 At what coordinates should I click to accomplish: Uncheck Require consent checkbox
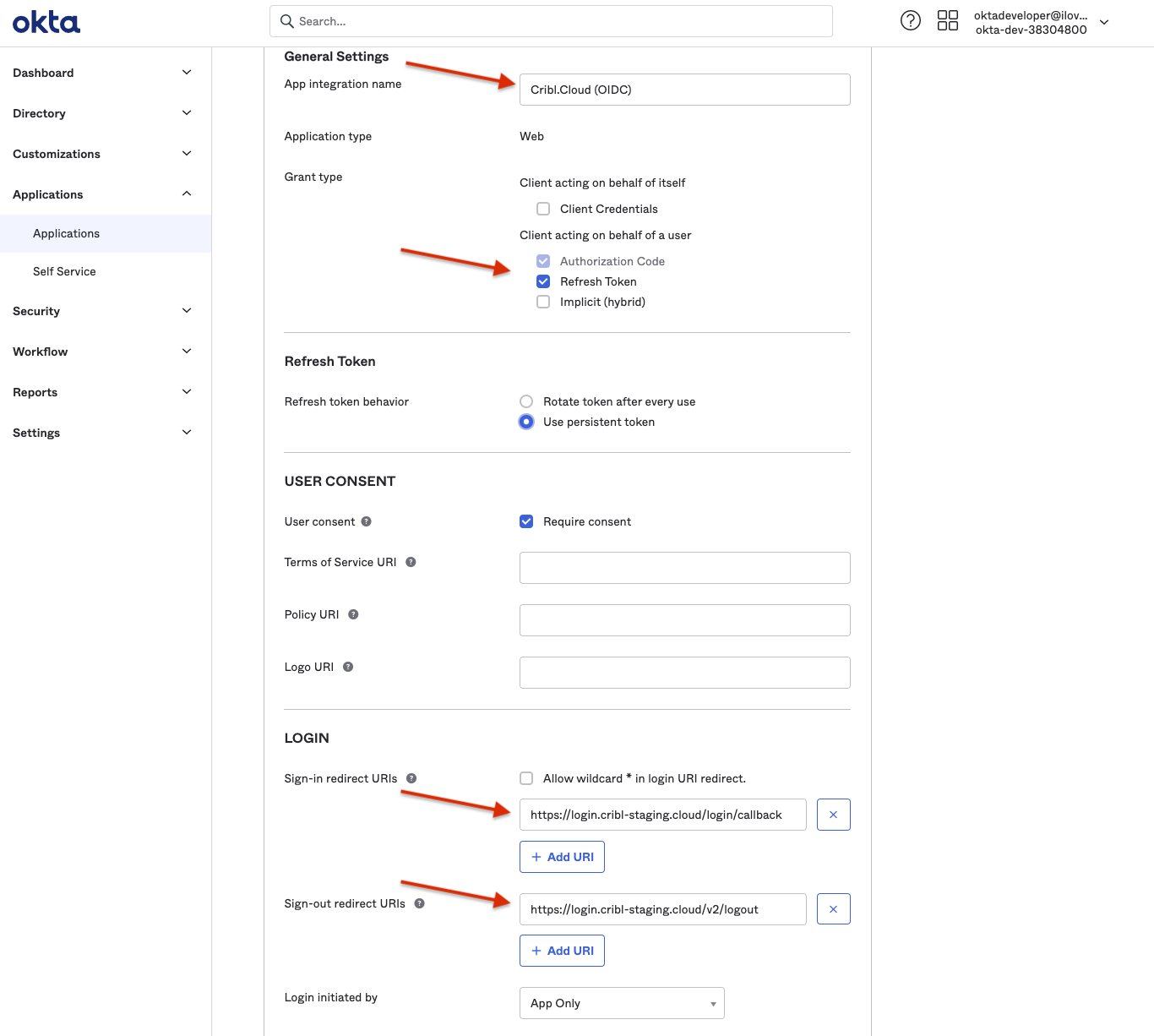point(526,521)
